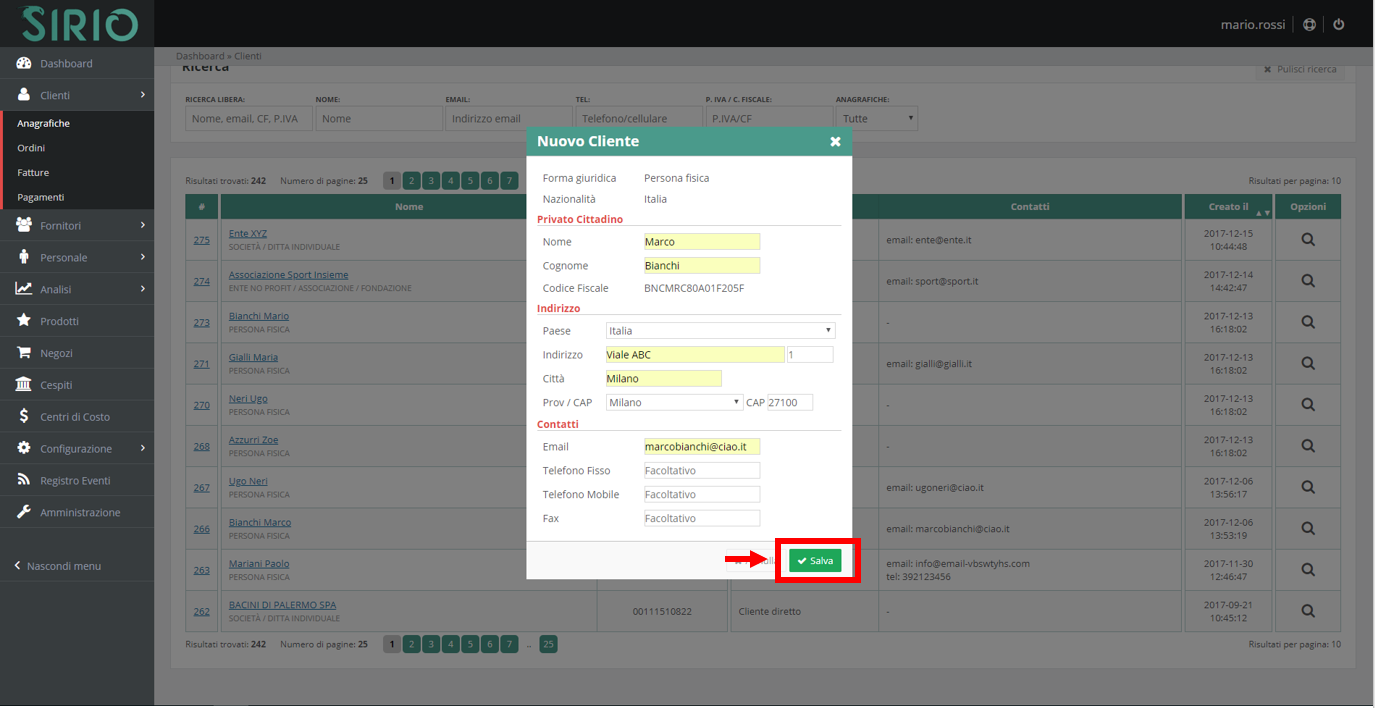The width and height of the screenshot is (1375, 708).
Task: Click the globe language icon
Action: 1310,24
